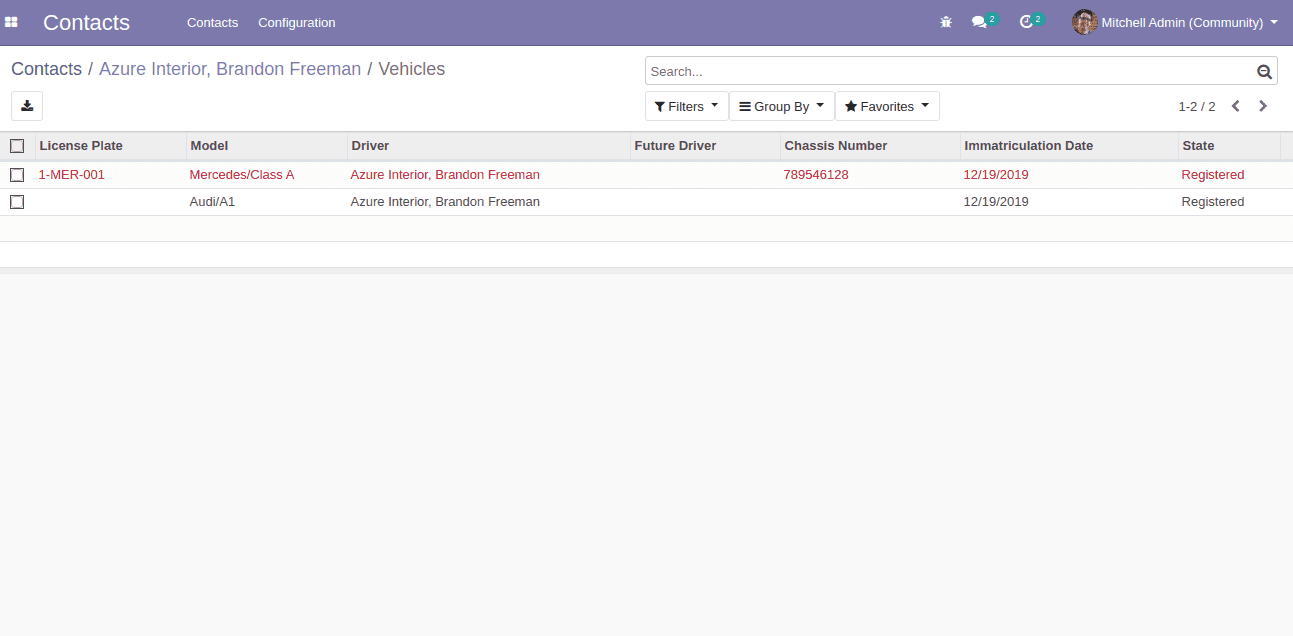
Task: Check the 1-MER-001 row checkbox
Action: 17,175
